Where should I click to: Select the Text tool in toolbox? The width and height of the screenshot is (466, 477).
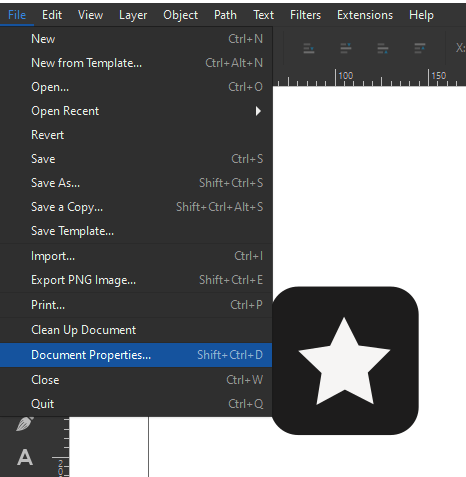coord(25,457)
